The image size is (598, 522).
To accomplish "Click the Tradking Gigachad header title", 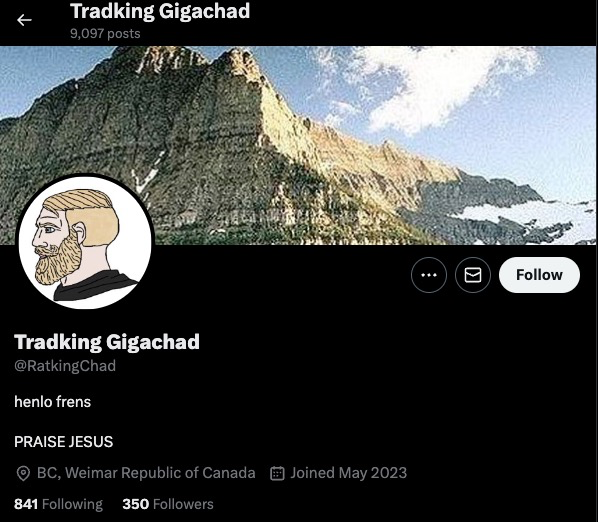I will coord(160,11).
